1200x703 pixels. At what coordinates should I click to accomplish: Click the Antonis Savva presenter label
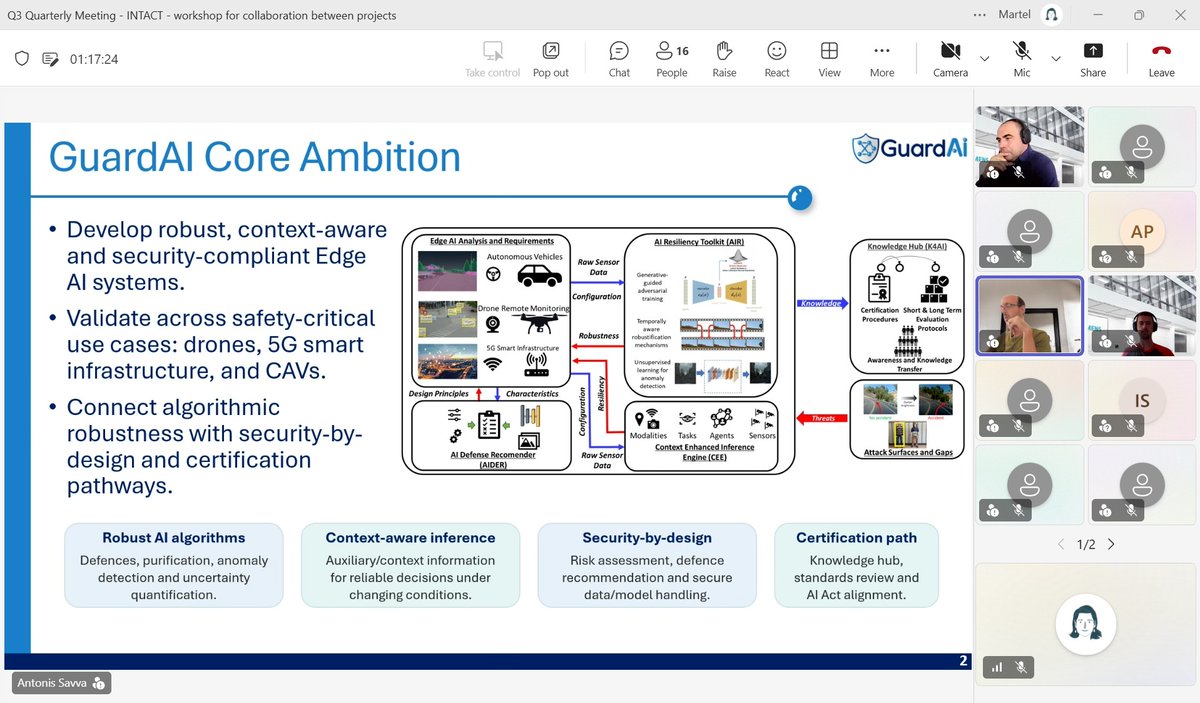pos(59,684)
